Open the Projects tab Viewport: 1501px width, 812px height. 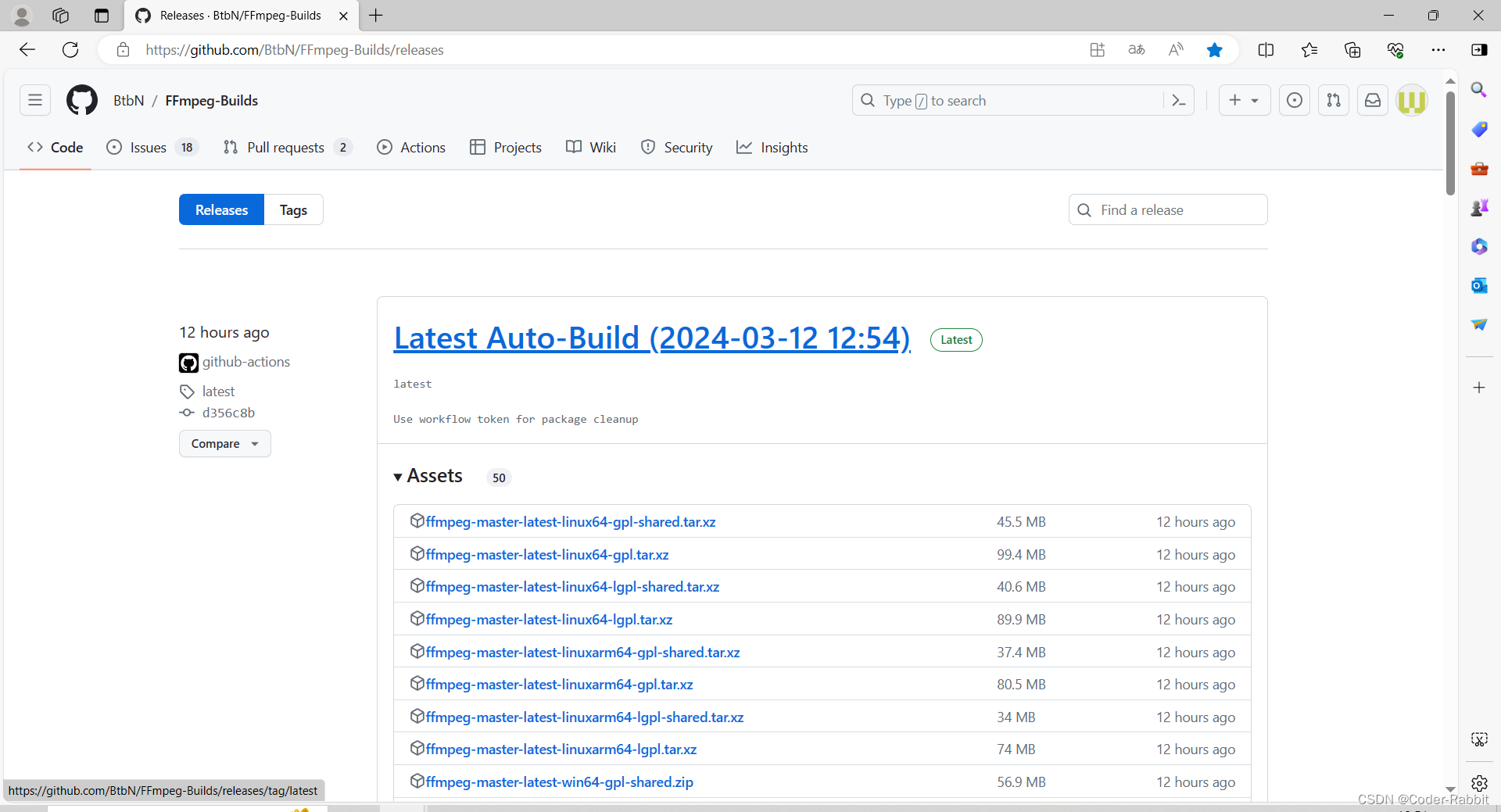(x=506, y=147)
